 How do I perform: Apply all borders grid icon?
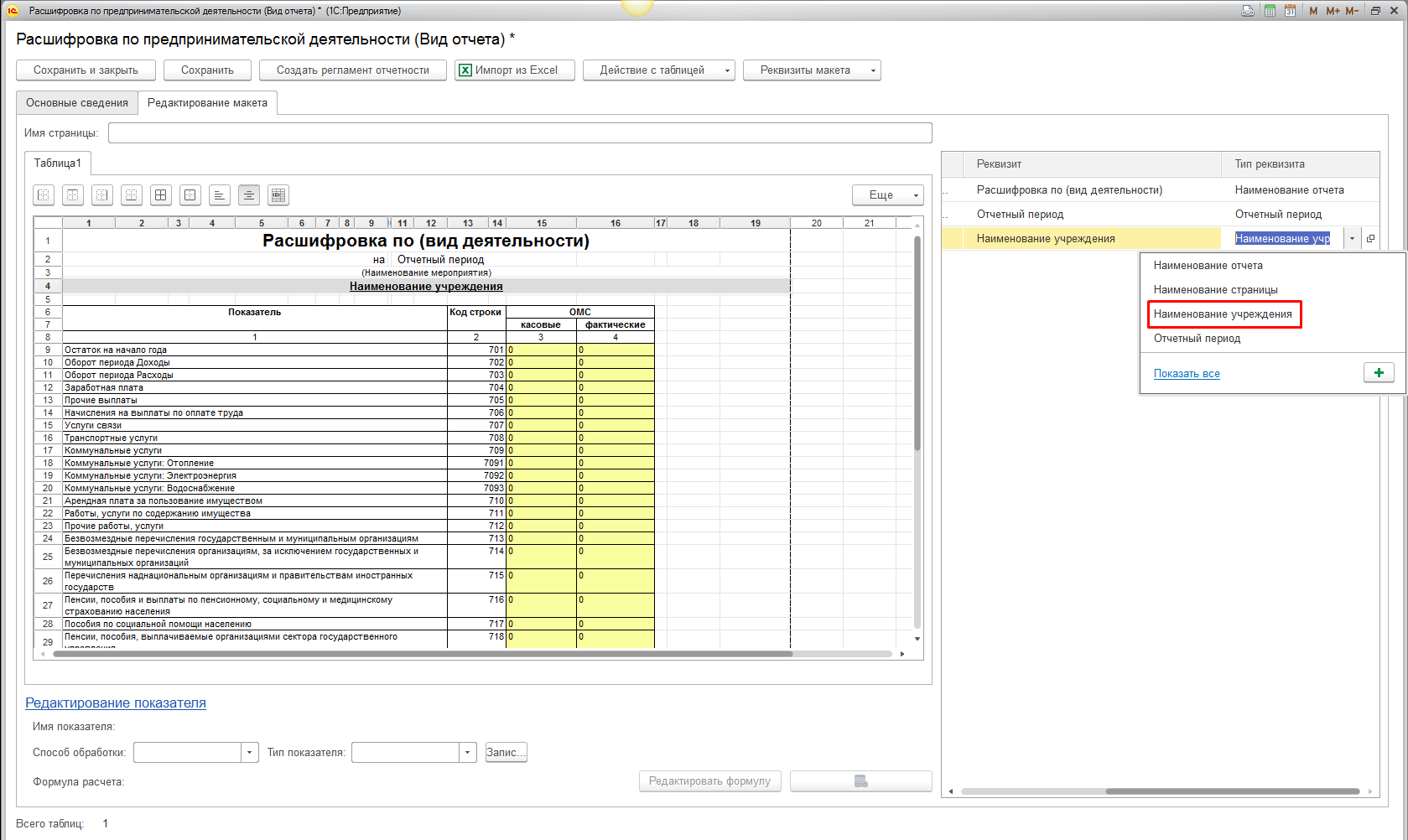coord(161,195)
